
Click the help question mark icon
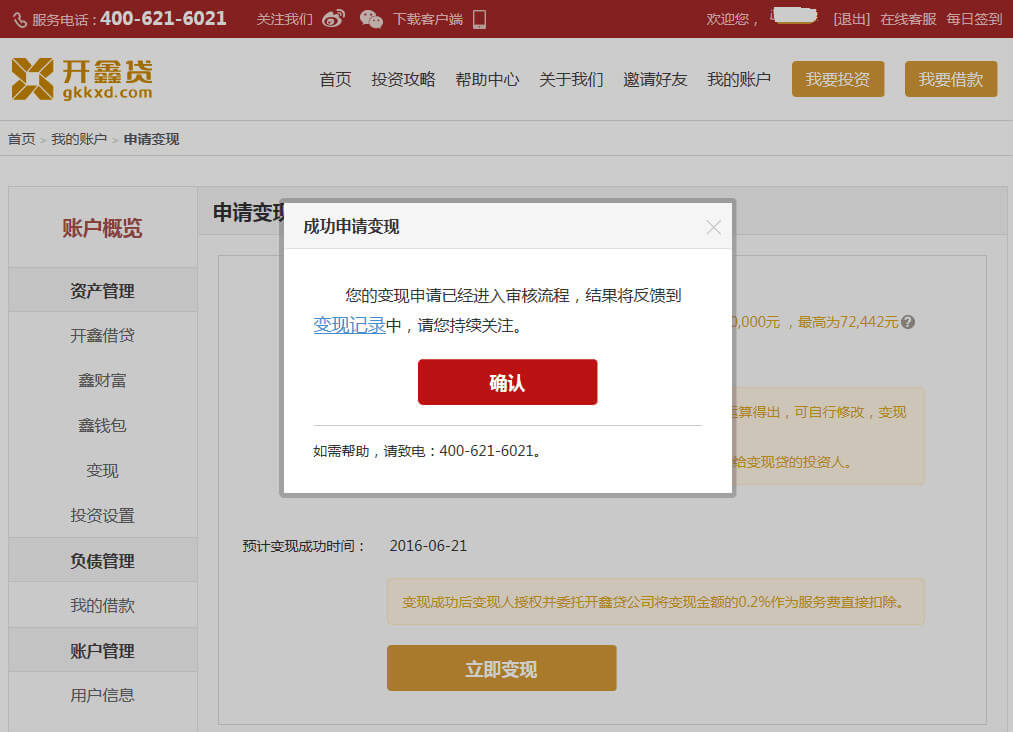[x=908, y=322]
